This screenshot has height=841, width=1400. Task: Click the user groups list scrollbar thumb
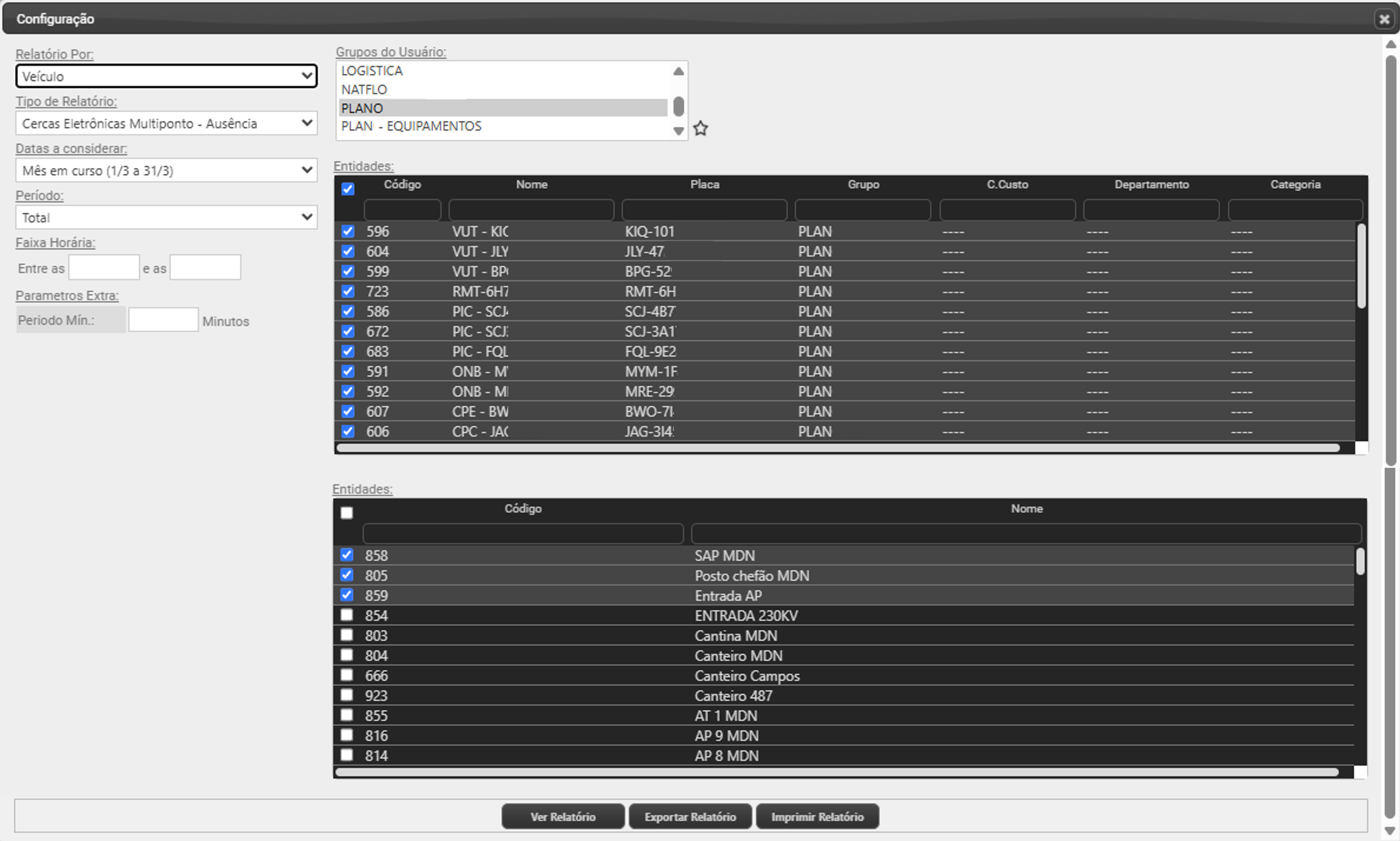pos(679,107)
